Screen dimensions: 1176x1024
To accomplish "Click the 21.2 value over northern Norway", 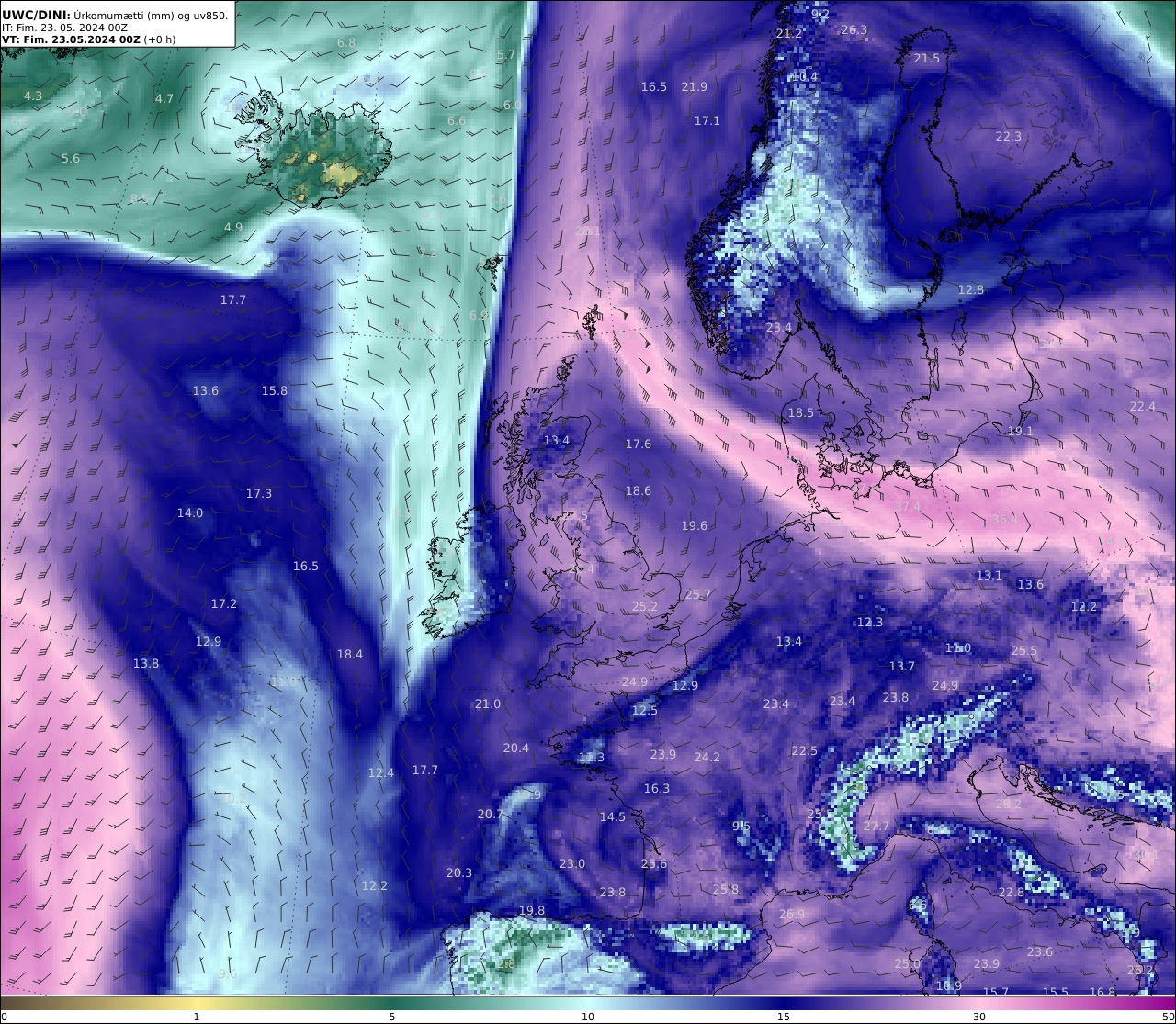I will (x=789, y=33).
